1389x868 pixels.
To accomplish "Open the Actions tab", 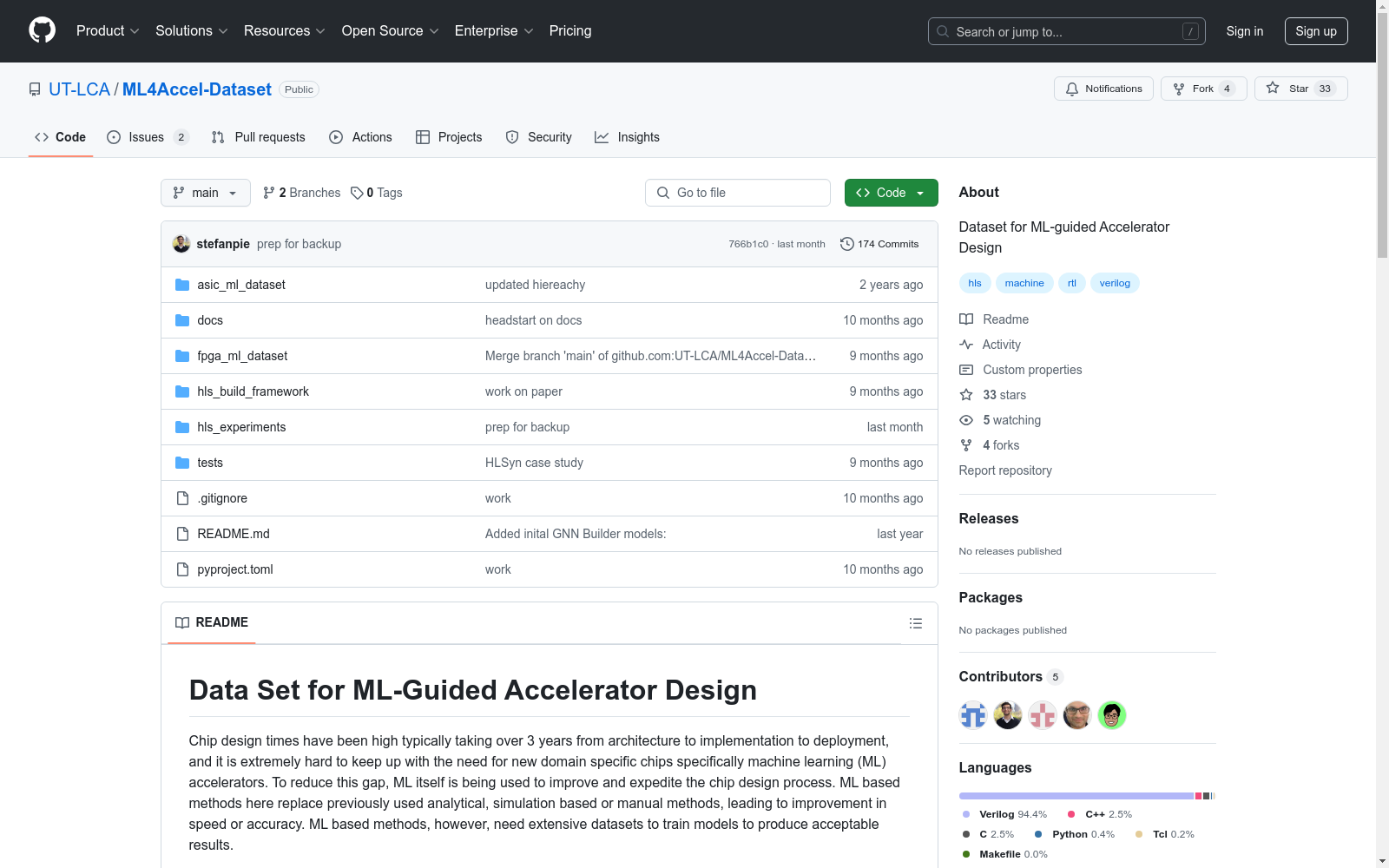I will pos(361,137).
